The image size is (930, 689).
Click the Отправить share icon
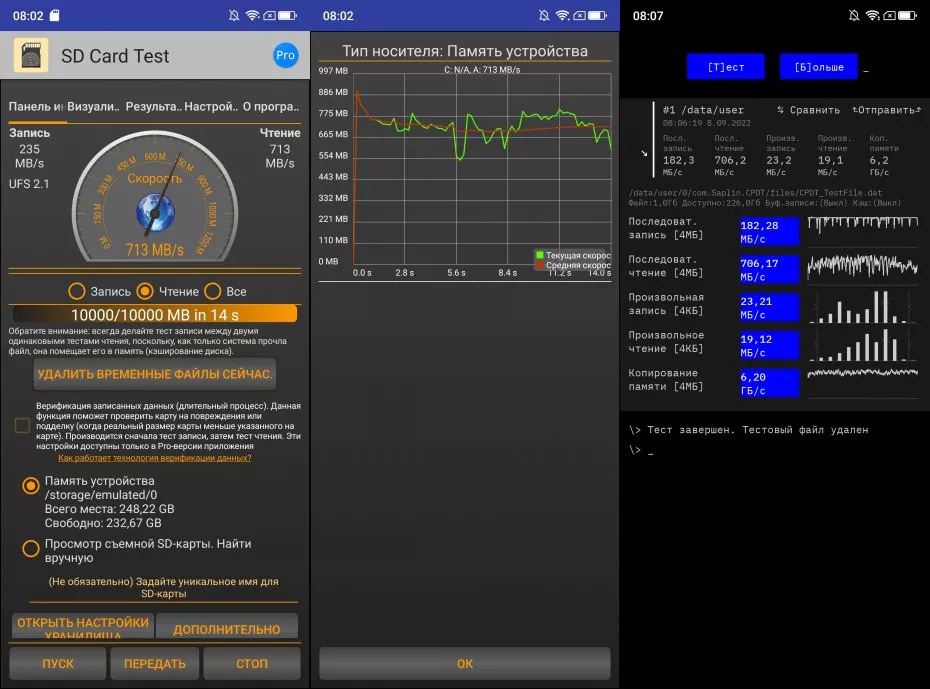(856, 110)
